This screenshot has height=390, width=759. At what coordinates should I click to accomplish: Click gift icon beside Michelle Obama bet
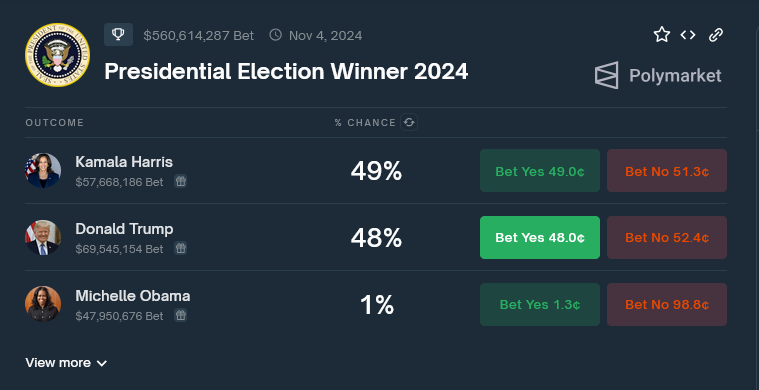pos(181,315)
